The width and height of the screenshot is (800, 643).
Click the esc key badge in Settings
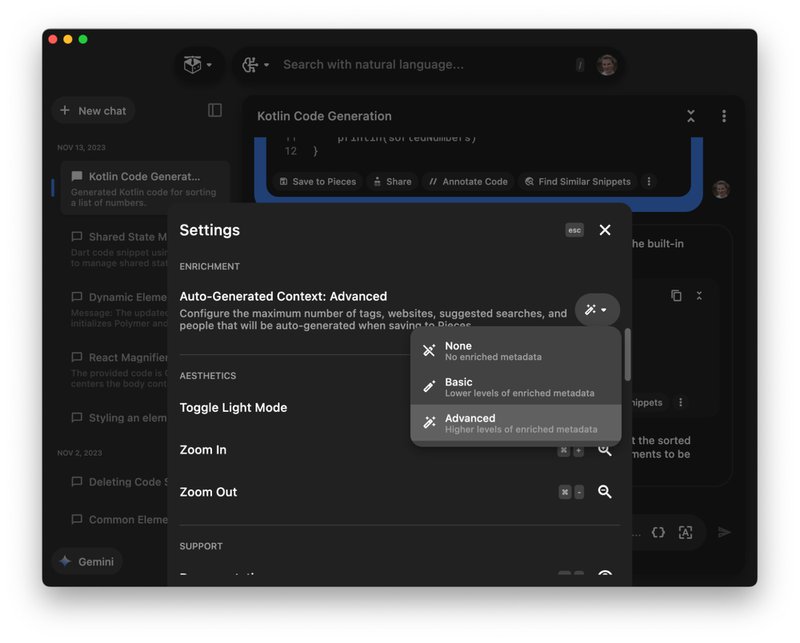(x=574, y=230)
